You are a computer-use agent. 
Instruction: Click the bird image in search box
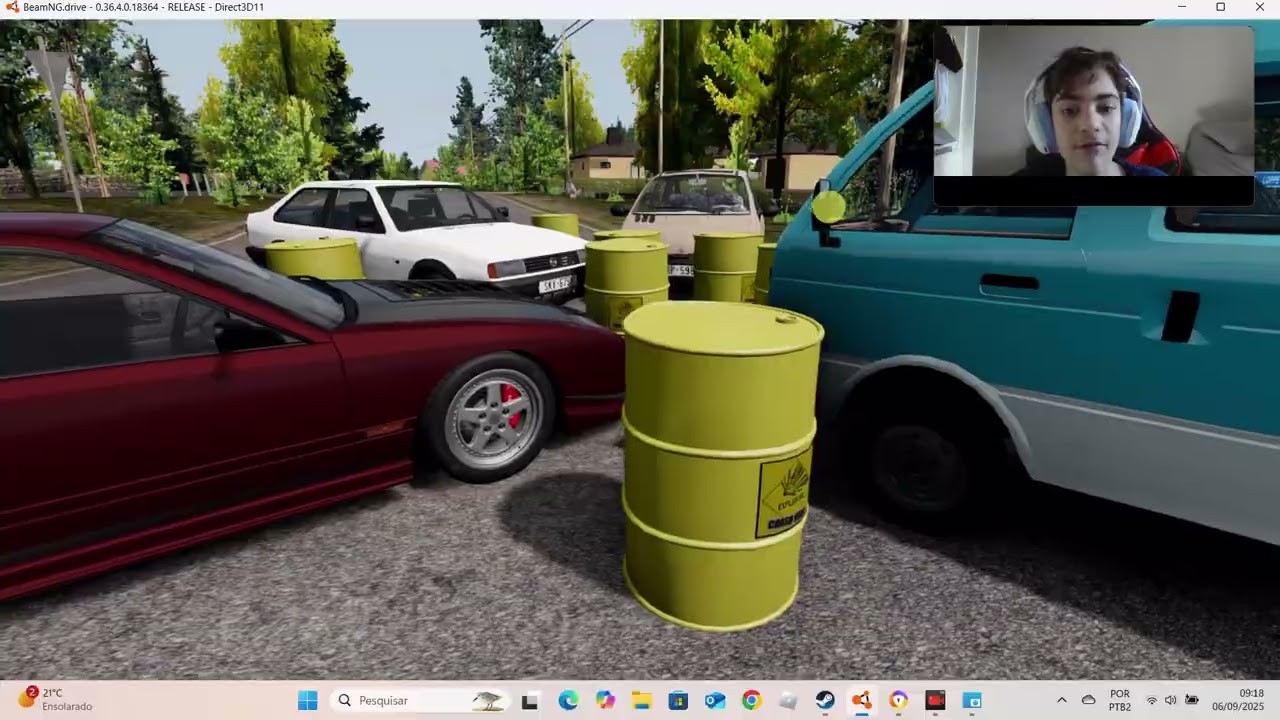click(487, 700)
